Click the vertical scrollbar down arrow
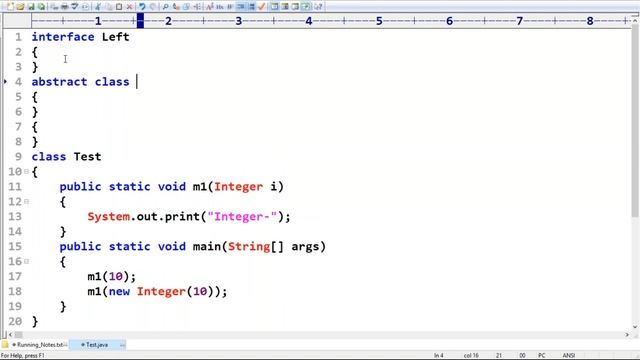640x360 pixels. click(635, 327)
